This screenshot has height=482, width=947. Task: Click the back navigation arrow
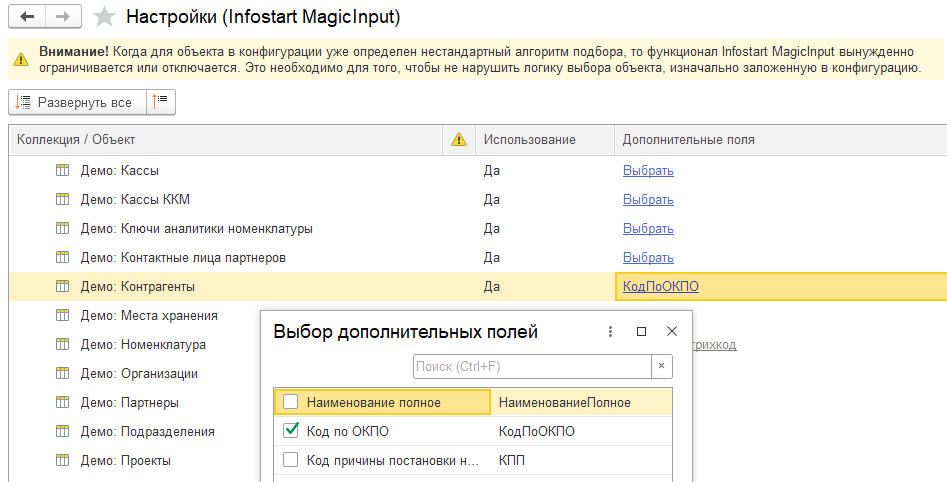[29, 17]
